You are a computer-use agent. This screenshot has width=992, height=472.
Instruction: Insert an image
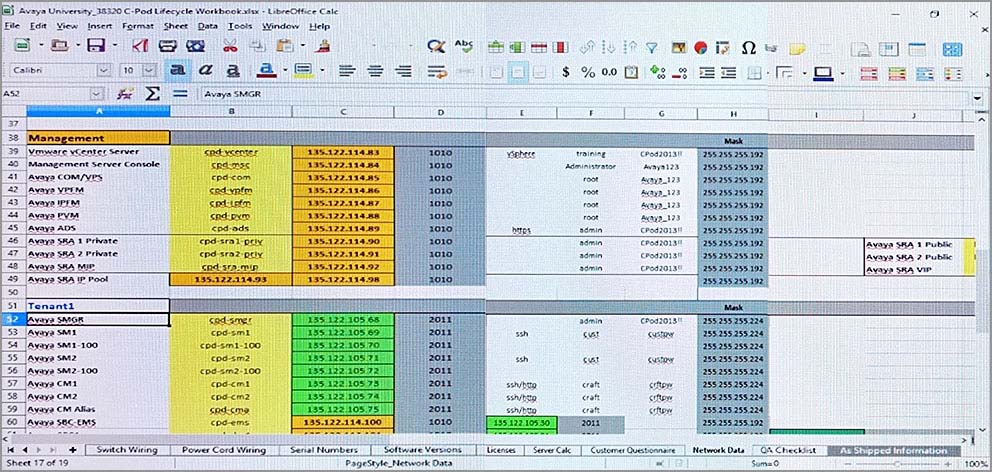coord(679,47)
